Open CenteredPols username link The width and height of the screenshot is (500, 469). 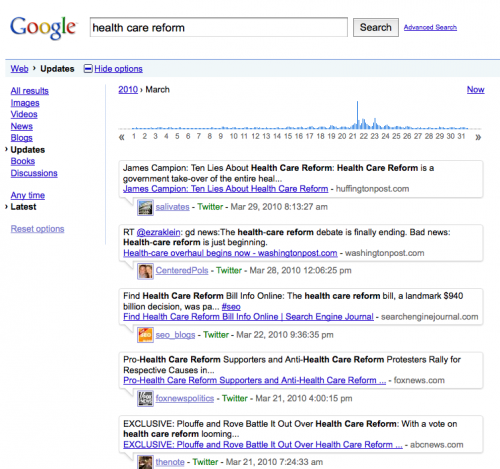182,271
